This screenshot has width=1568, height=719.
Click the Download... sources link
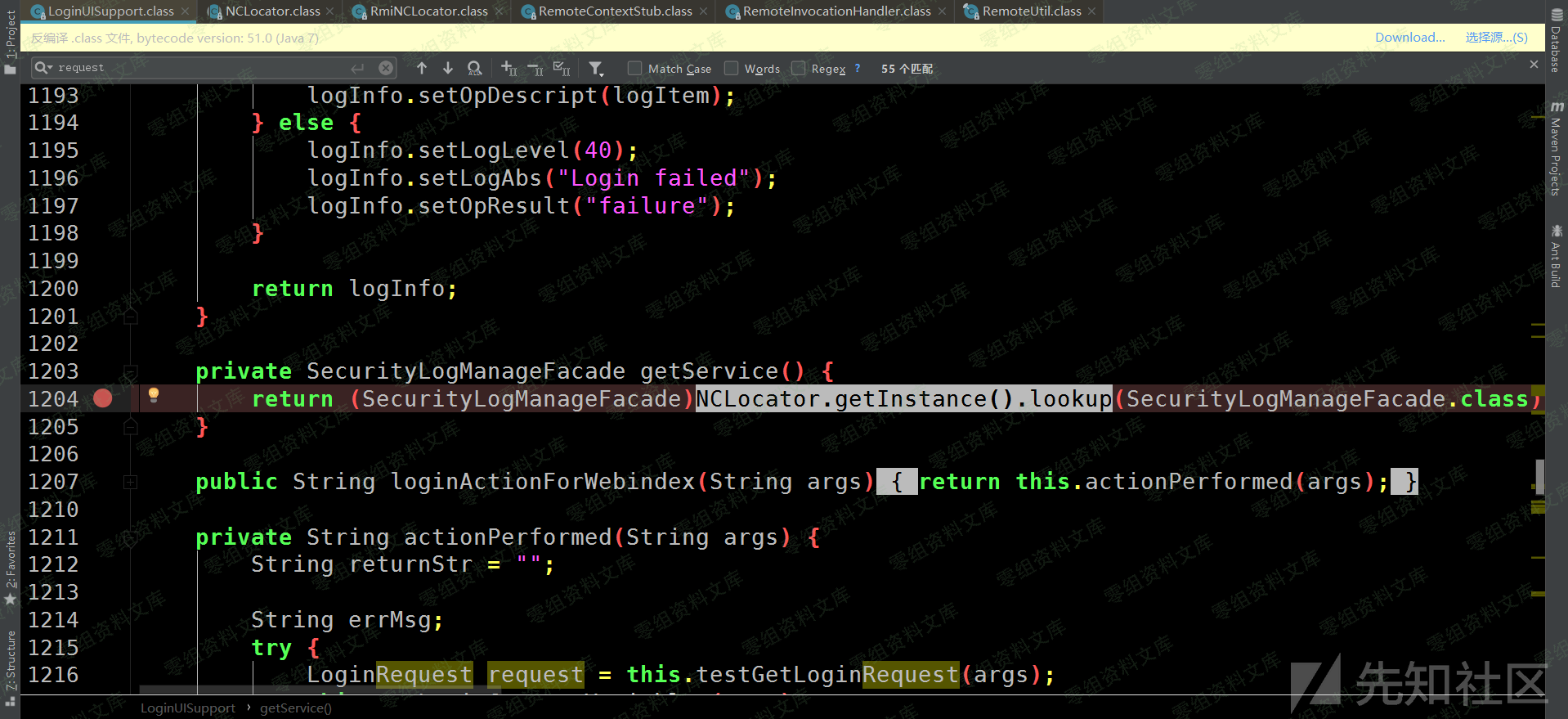(x=1409, y=38)
